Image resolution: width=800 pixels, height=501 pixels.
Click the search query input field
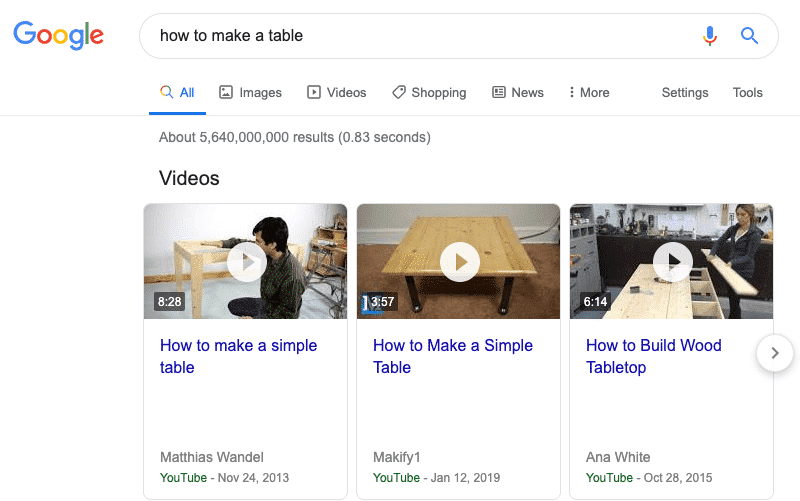[x=423, y=36]
